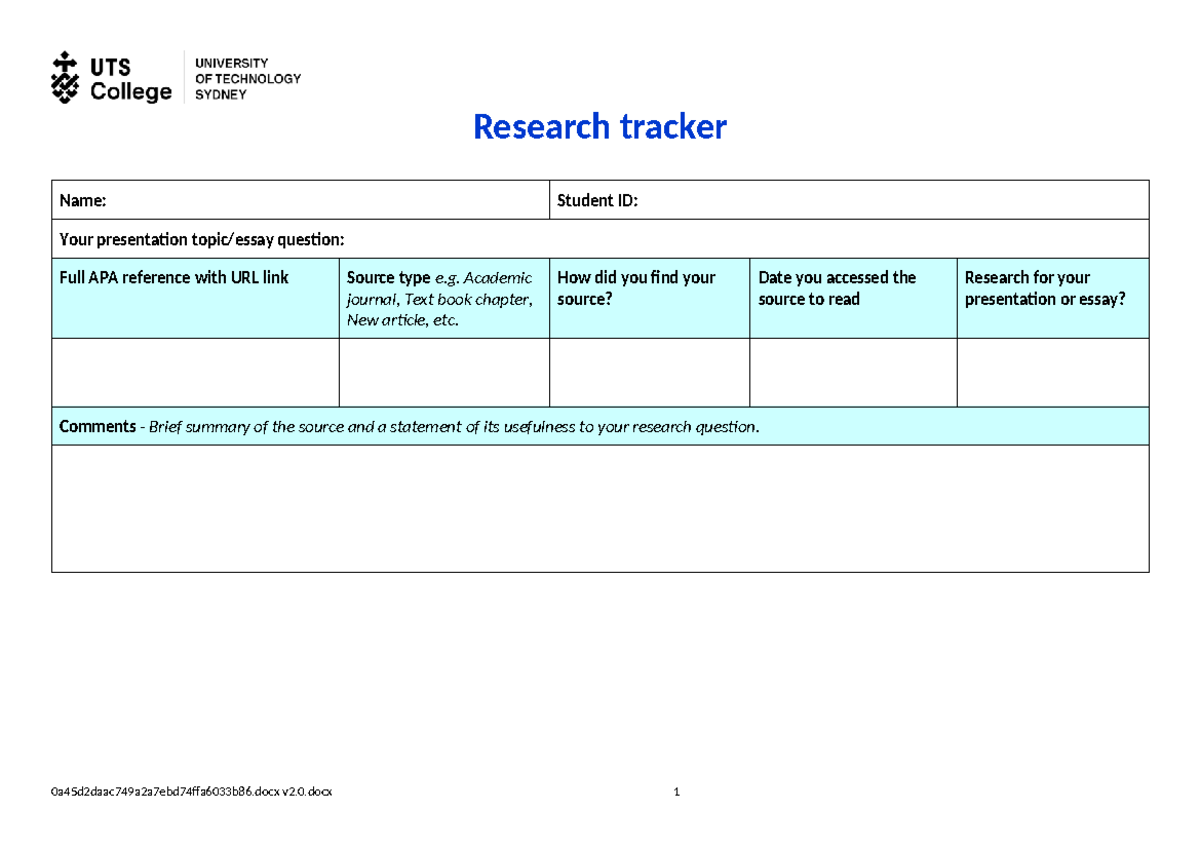The image size is (1200, 849).
Task: Select 'Research for your presentation or essay?' header
Action: pos(1053,298)
